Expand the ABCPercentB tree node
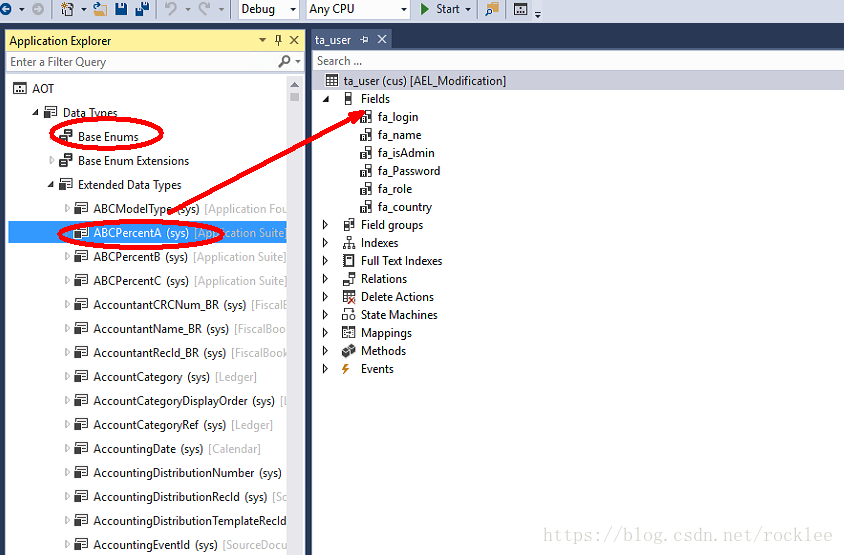Screen dimensions: 844x555 point(67,257)
